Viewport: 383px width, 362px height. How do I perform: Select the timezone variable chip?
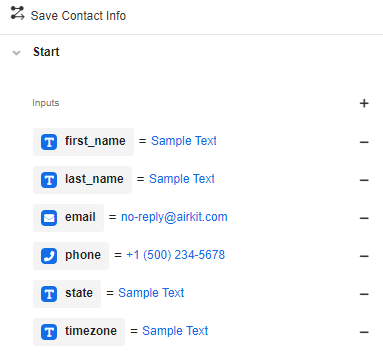coord(79,332)
